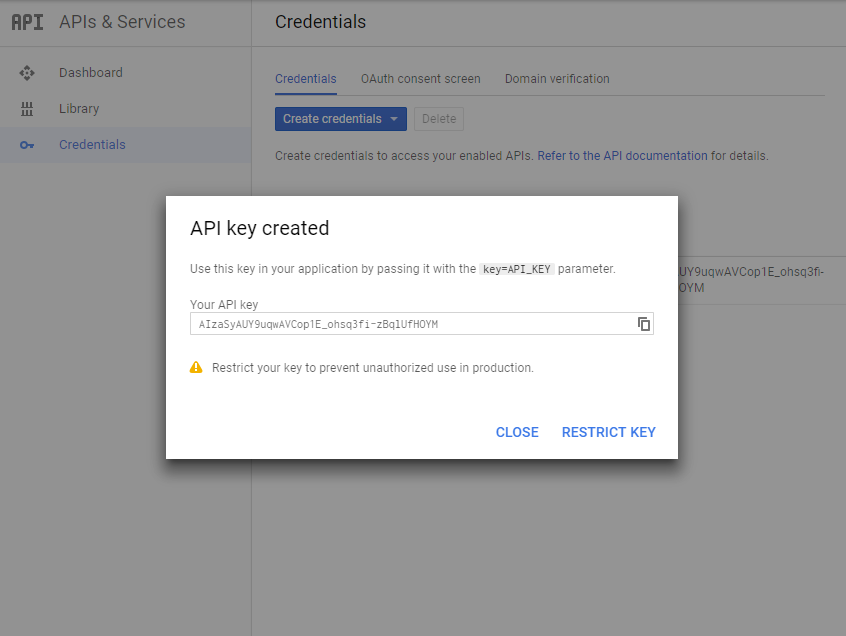Click the greyed-out Delete button

(439, 119)
